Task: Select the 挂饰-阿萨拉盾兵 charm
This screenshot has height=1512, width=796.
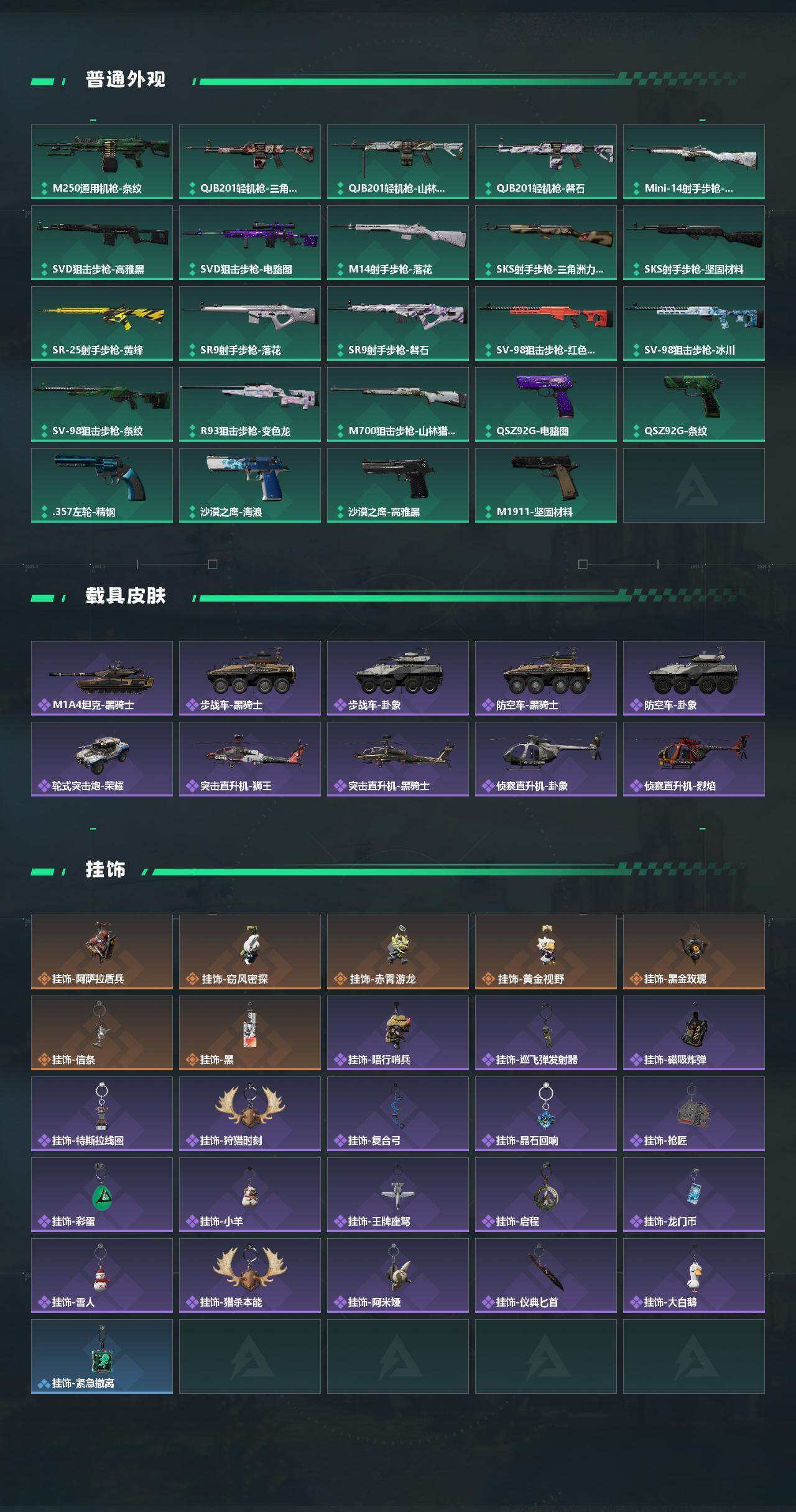Action: [102, 952]
